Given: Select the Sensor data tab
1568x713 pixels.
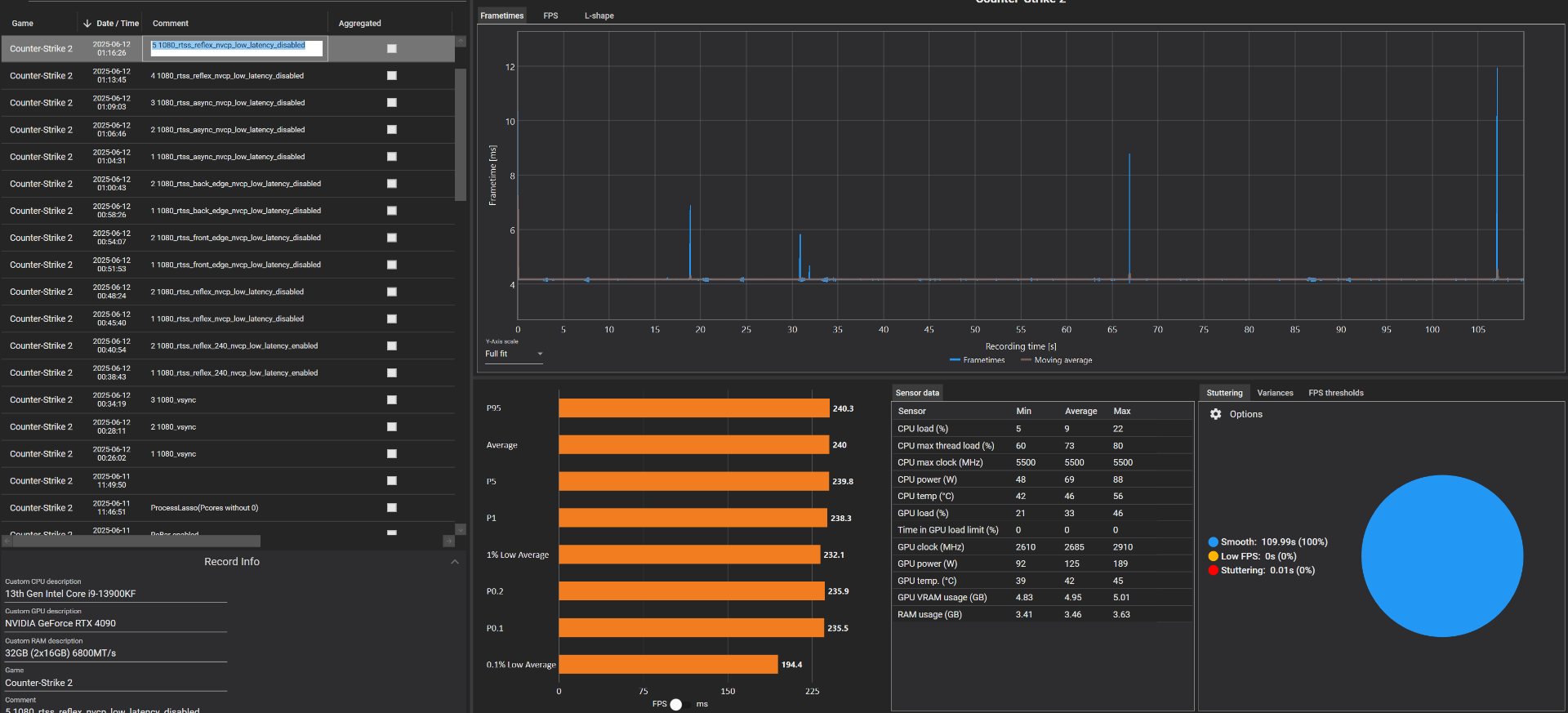Looking at the screenshot, I should click(x=917, y=393).
